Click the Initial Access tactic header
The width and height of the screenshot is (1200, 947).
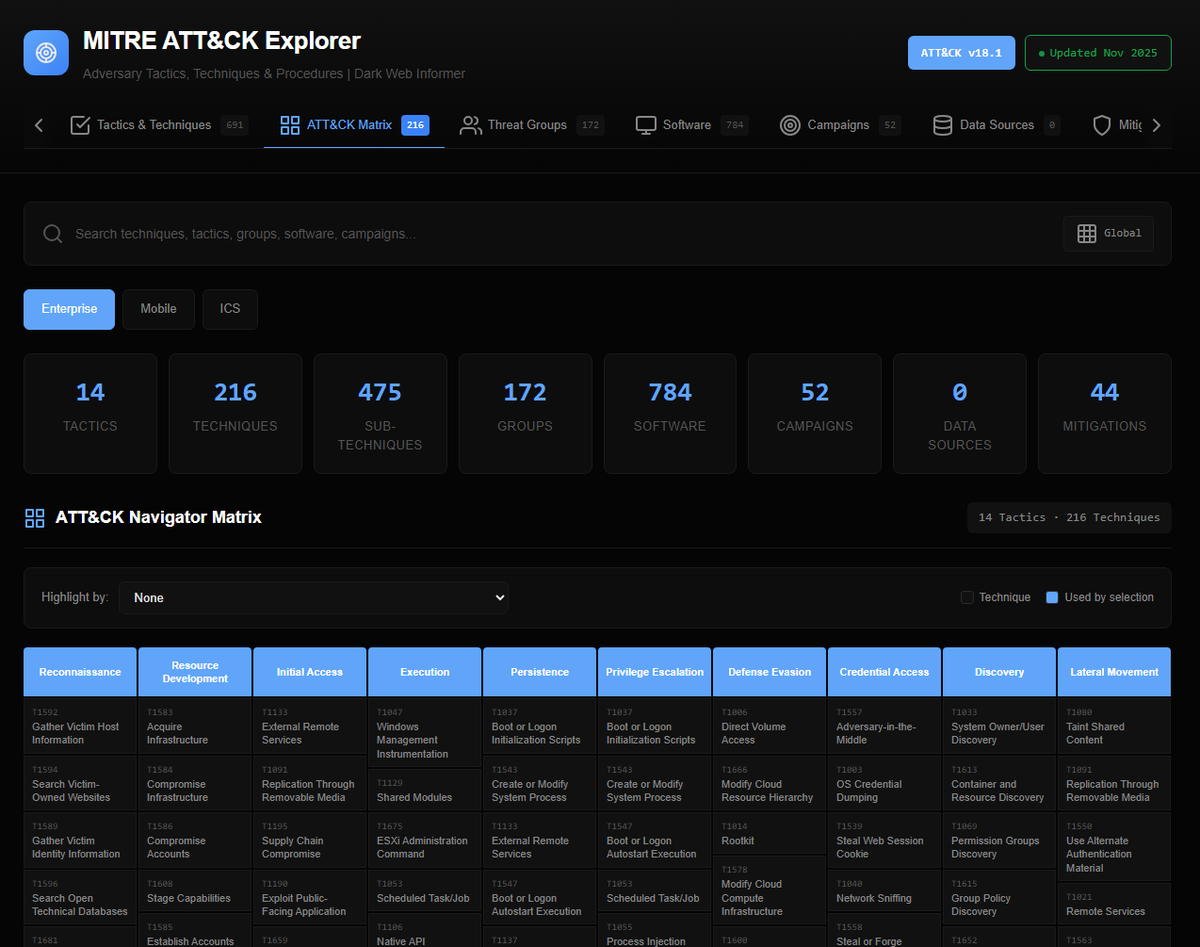310,672
